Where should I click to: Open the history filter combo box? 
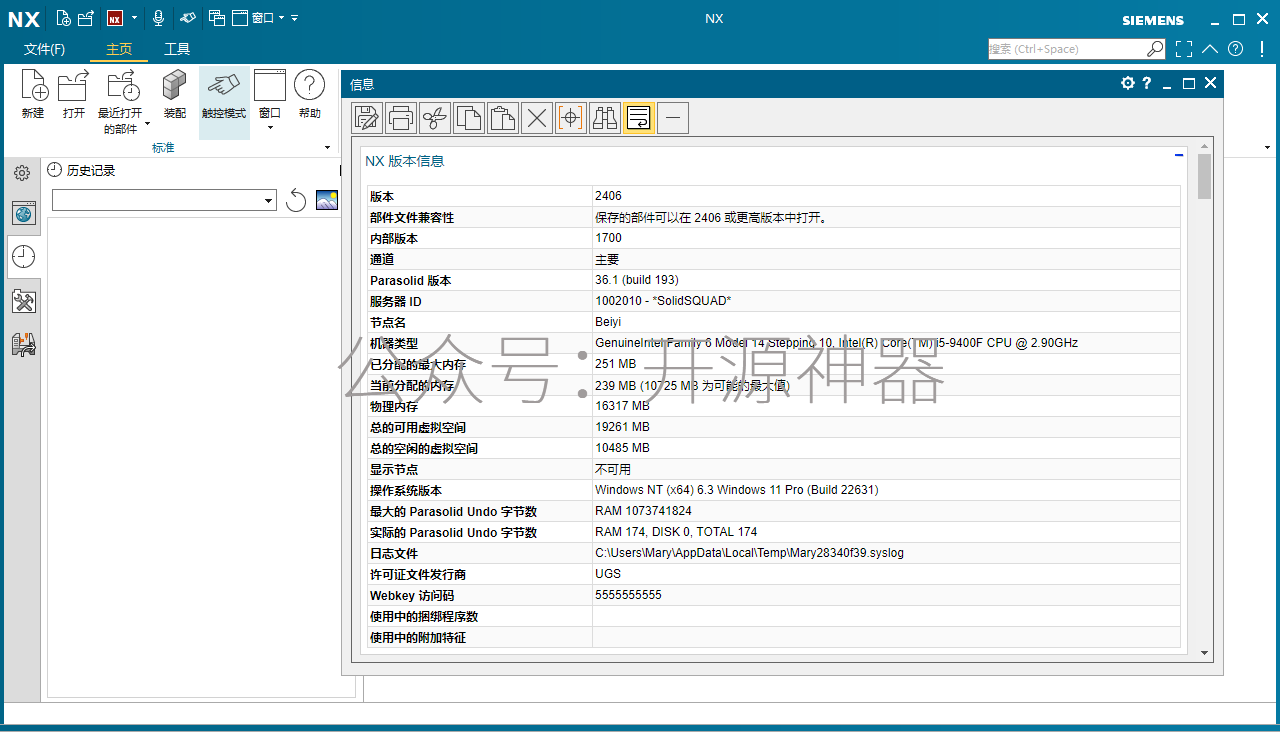[x=164, y=201]
